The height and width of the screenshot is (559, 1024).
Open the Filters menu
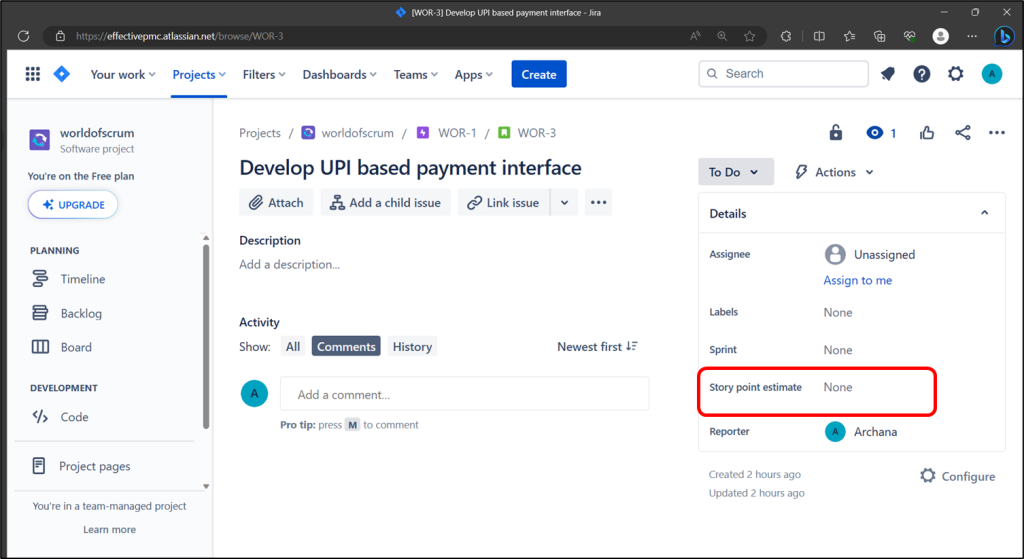click(x=264, y=74)
